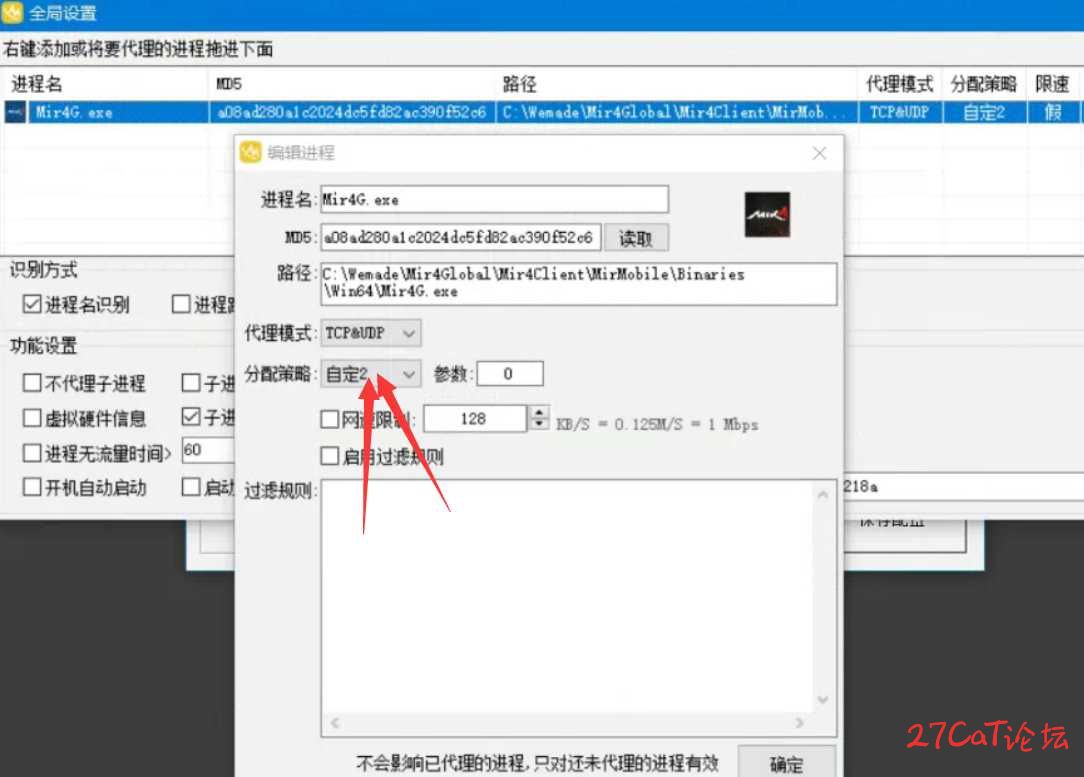This screenshot has width=1084, height=777.
Task: Click the MD5 input field in the edit dialog
Action: tap(460, 238)
